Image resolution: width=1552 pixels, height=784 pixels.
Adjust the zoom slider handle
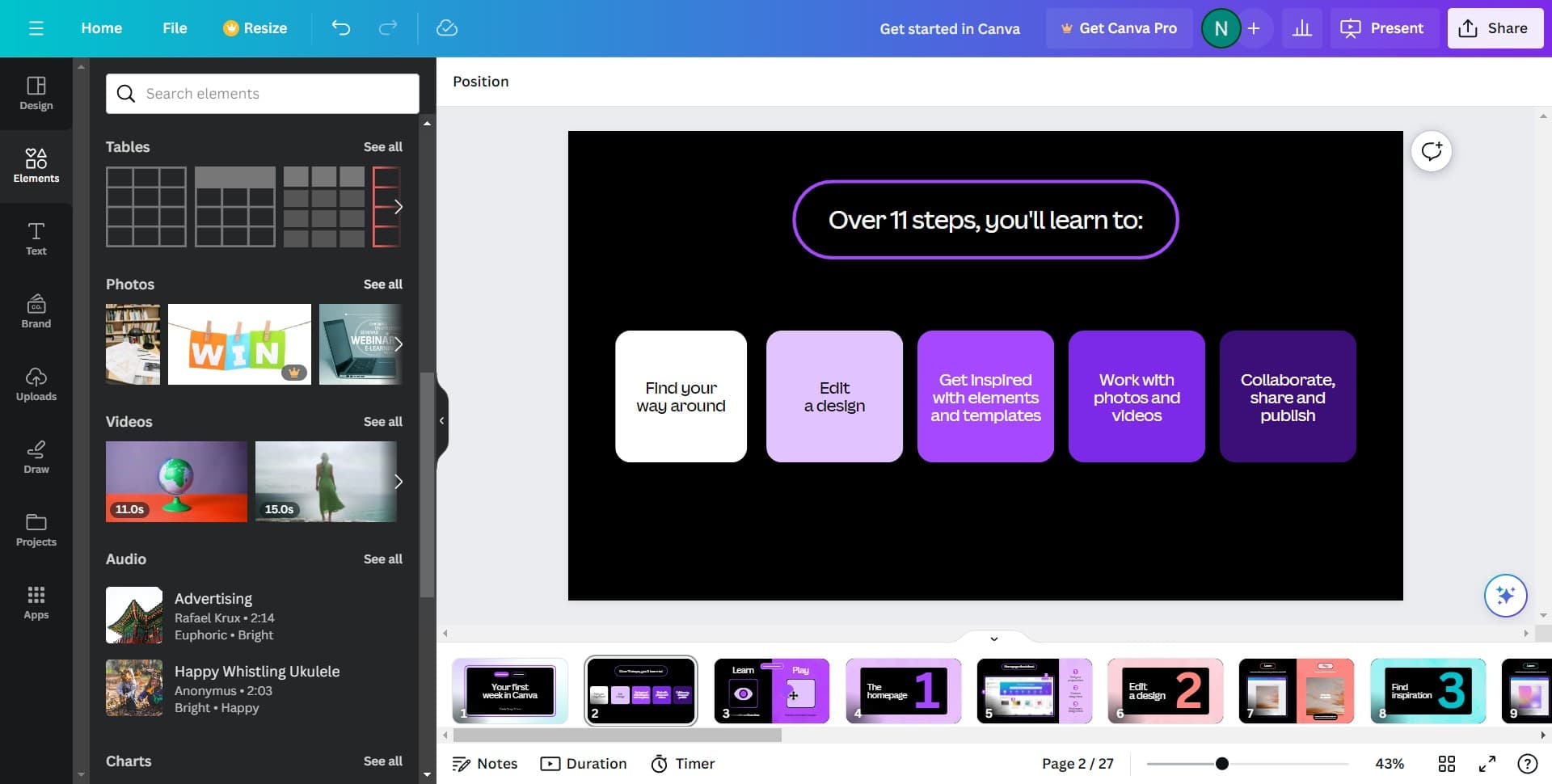(1221, 764)
